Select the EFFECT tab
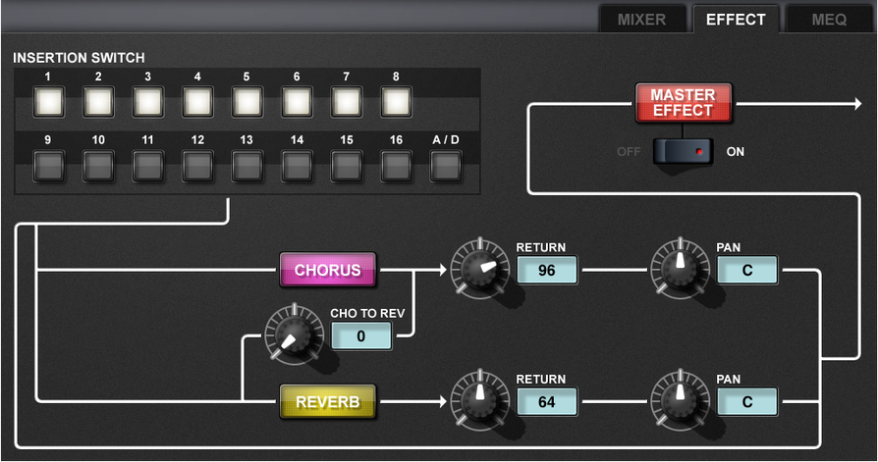This screenshot has height=462, width=878. [735, 19]
